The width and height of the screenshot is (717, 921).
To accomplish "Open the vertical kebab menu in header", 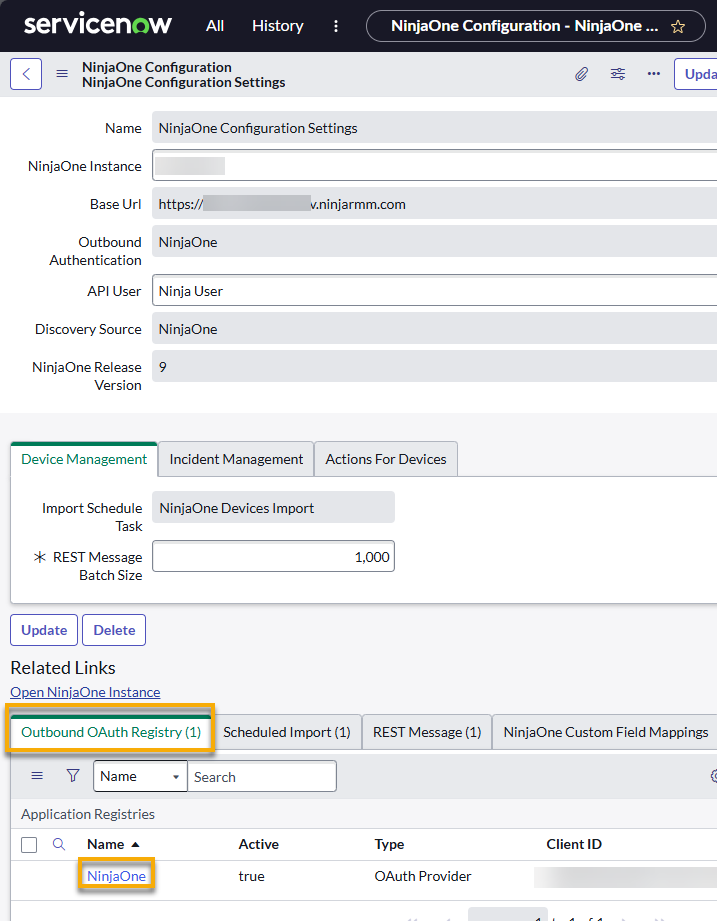I will click(335, 26).
